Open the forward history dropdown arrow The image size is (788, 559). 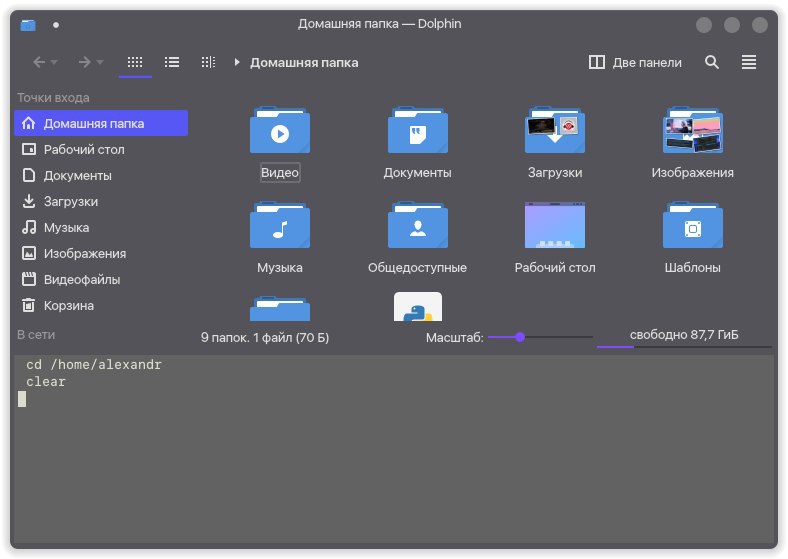click(x=100, y=62)
